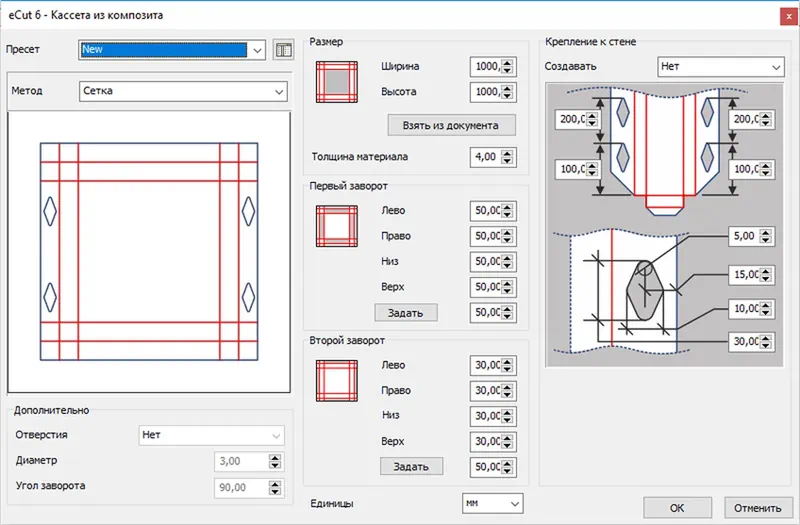Click the Ширина width stepper arrows

pyautogui.click(x=508, y=67)
